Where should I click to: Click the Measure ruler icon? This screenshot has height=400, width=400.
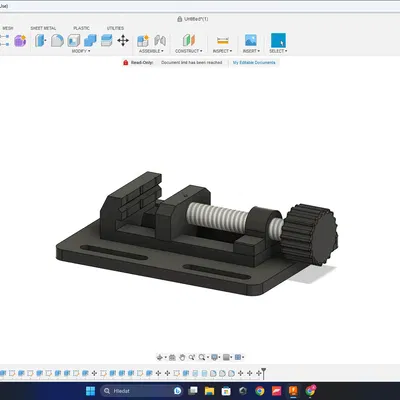(x=222, y=41)
